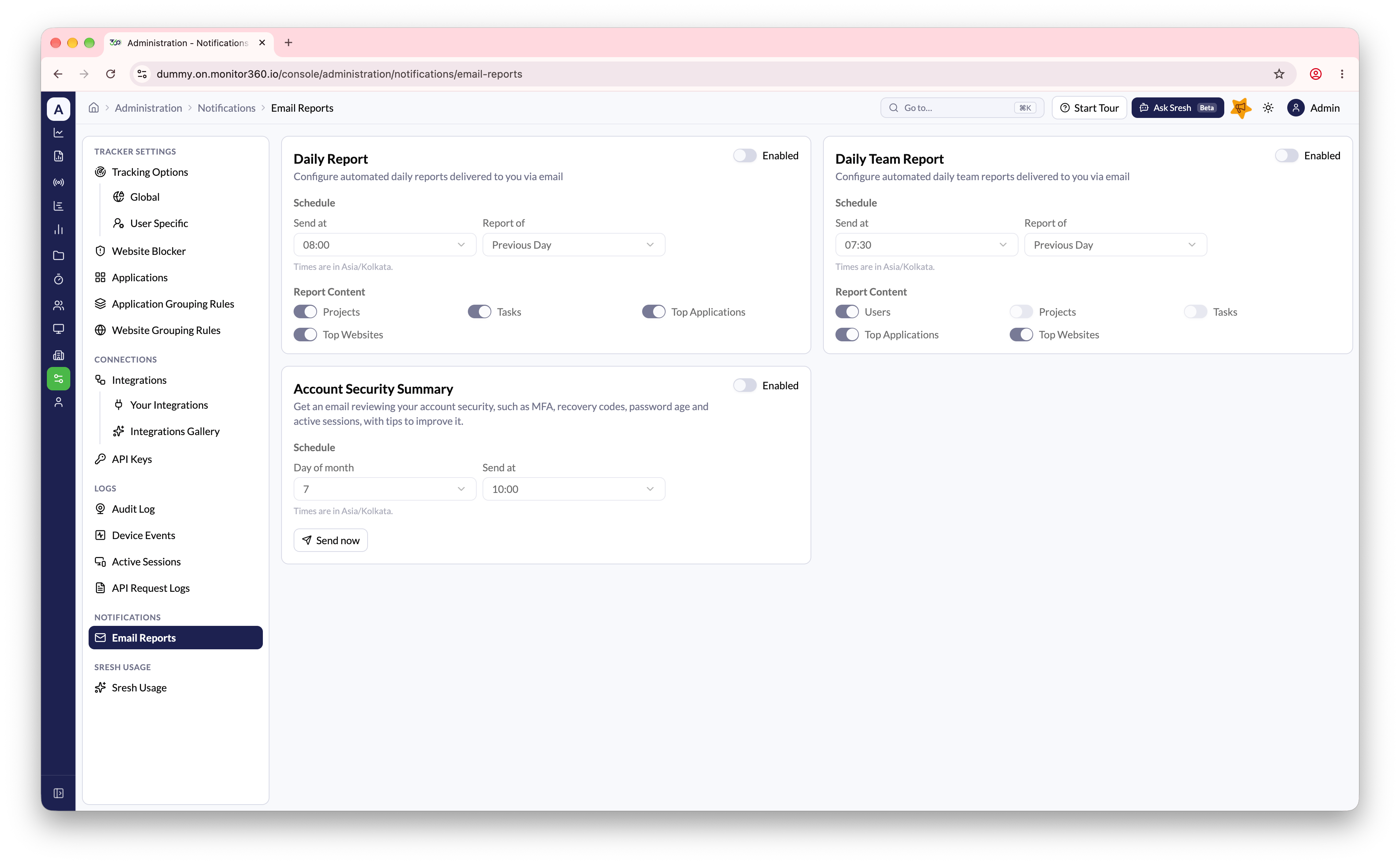Image resolution: width=1400 pixels, height=865 pixels.
Task: Open Daily Report Send at 08:00 dropdown
Action: 384,245
